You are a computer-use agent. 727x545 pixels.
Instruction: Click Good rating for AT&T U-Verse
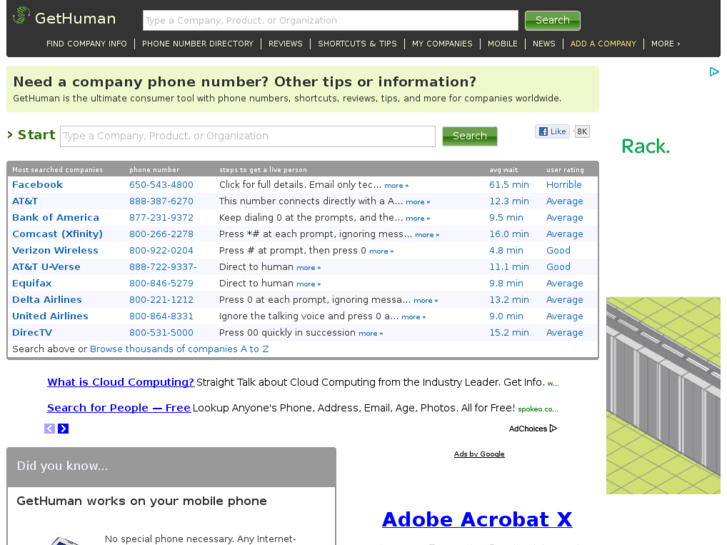[x=558, y=267]
